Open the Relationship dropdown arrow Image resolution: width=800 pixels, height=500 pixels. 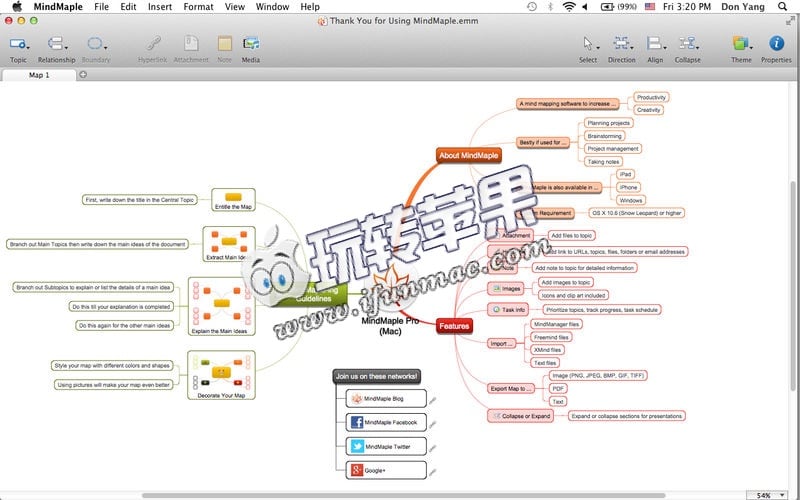tap(66, 47)
